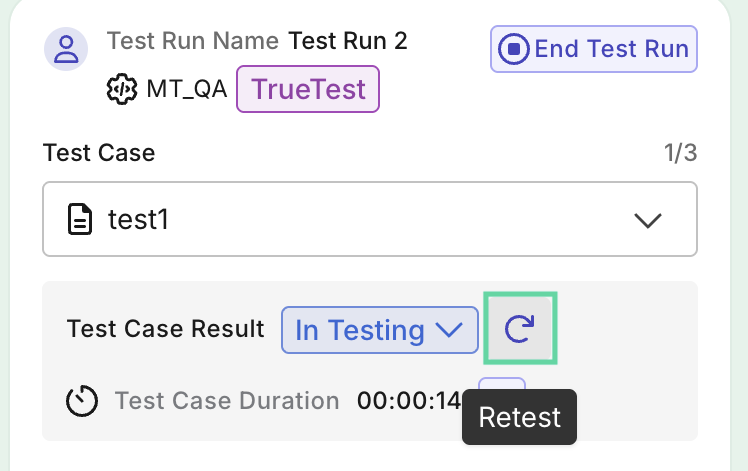Click the MT_QA project label
748x471 pixels.
pyautogui.click(x=186, y=89)
